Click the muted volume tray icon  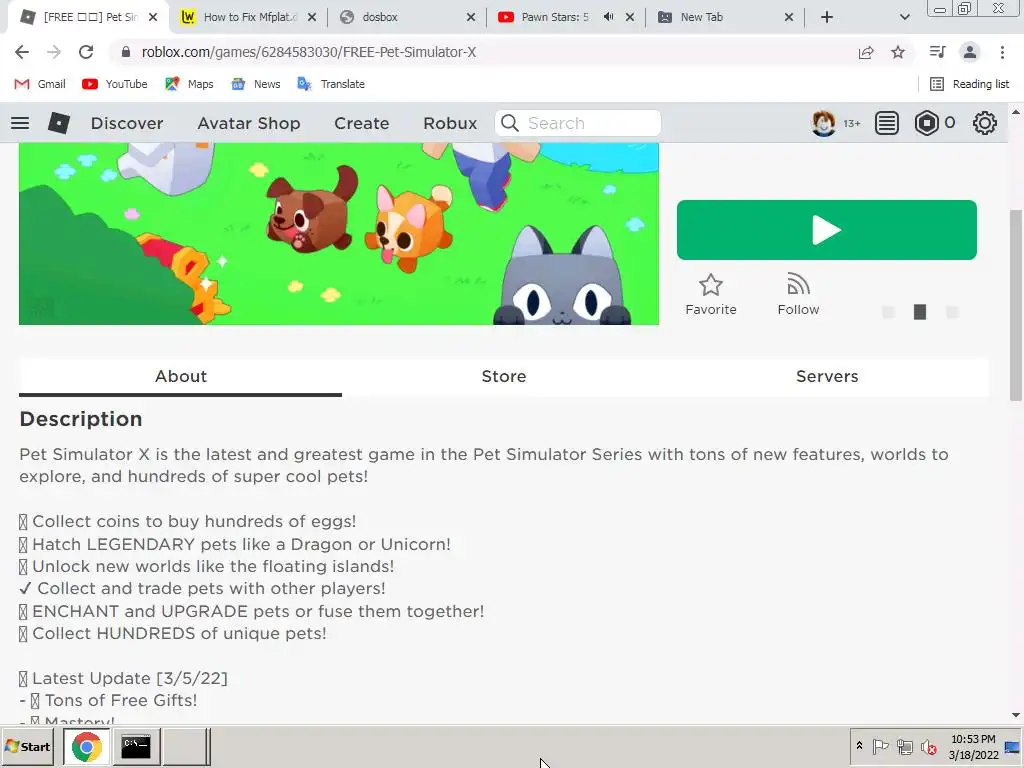pos(928,746)
